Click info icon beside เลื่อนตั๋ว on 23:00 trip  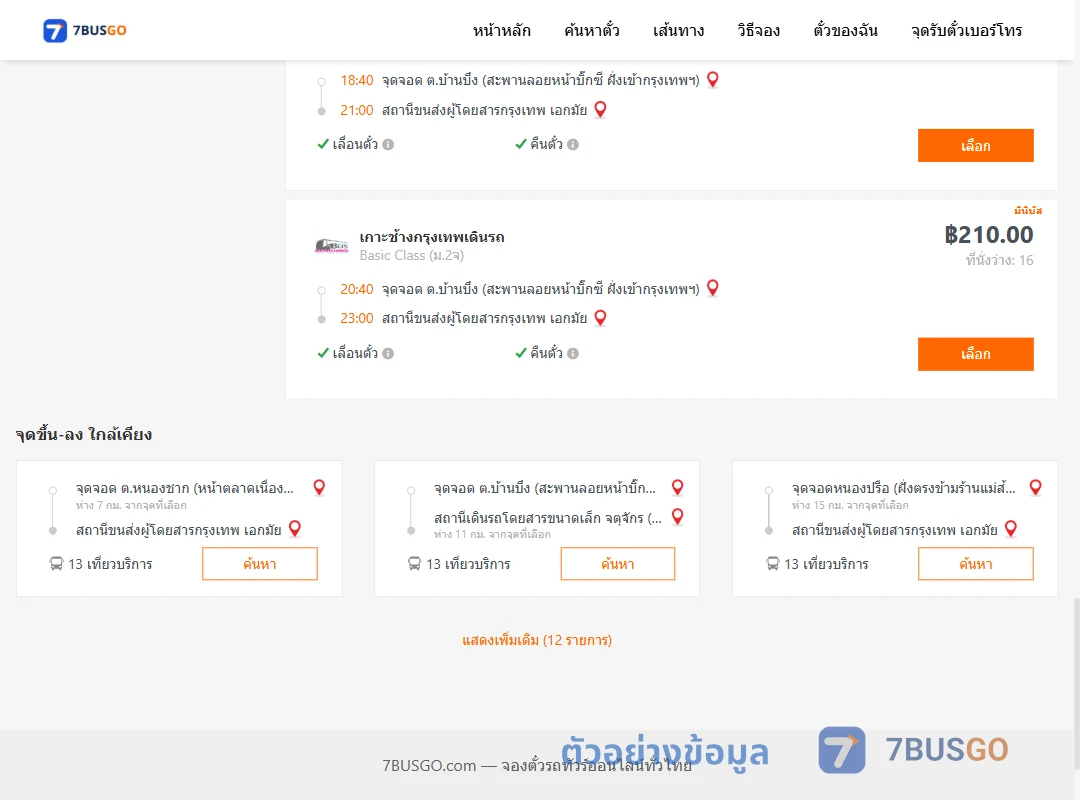388,353
